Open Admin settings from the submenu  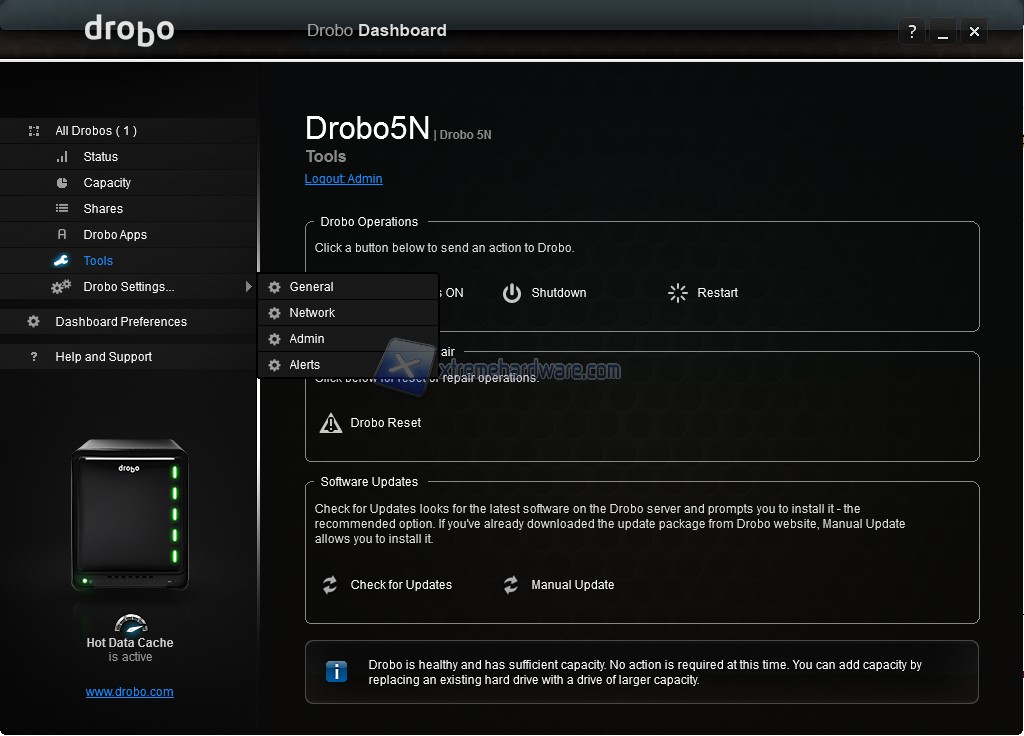tap(307, 339)
